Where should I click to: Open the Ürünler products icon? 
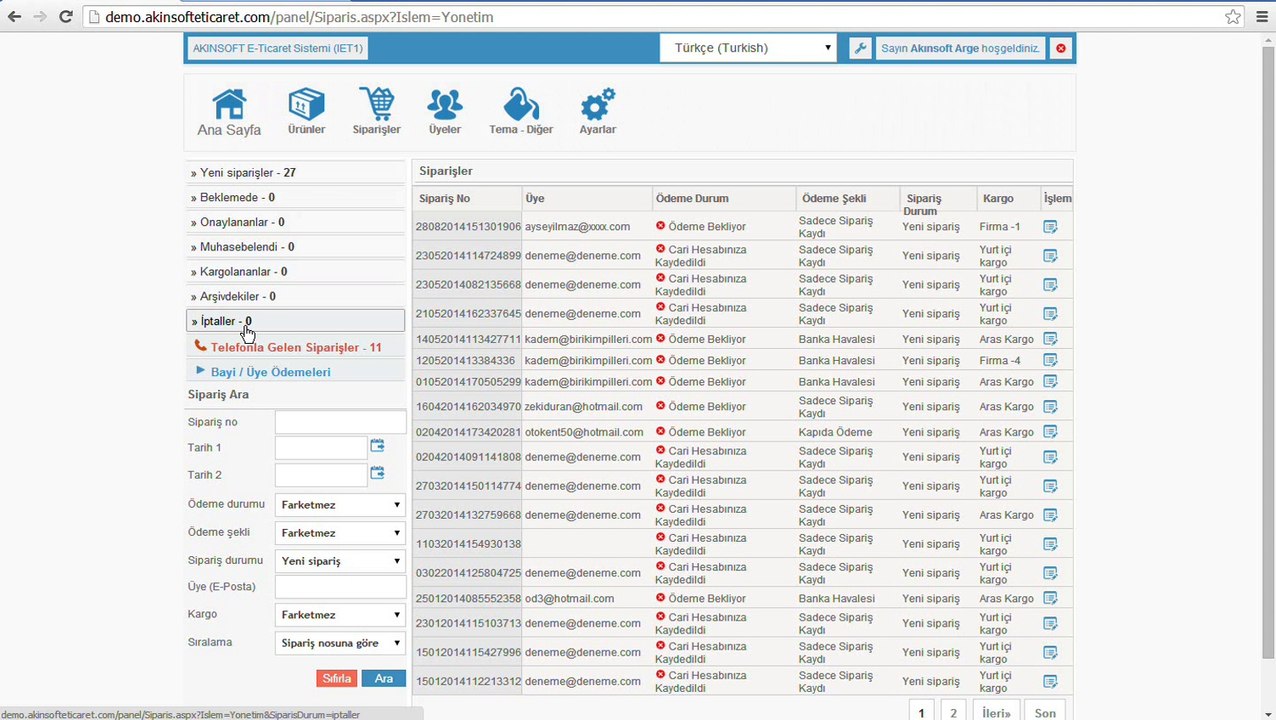click(306, 112)
